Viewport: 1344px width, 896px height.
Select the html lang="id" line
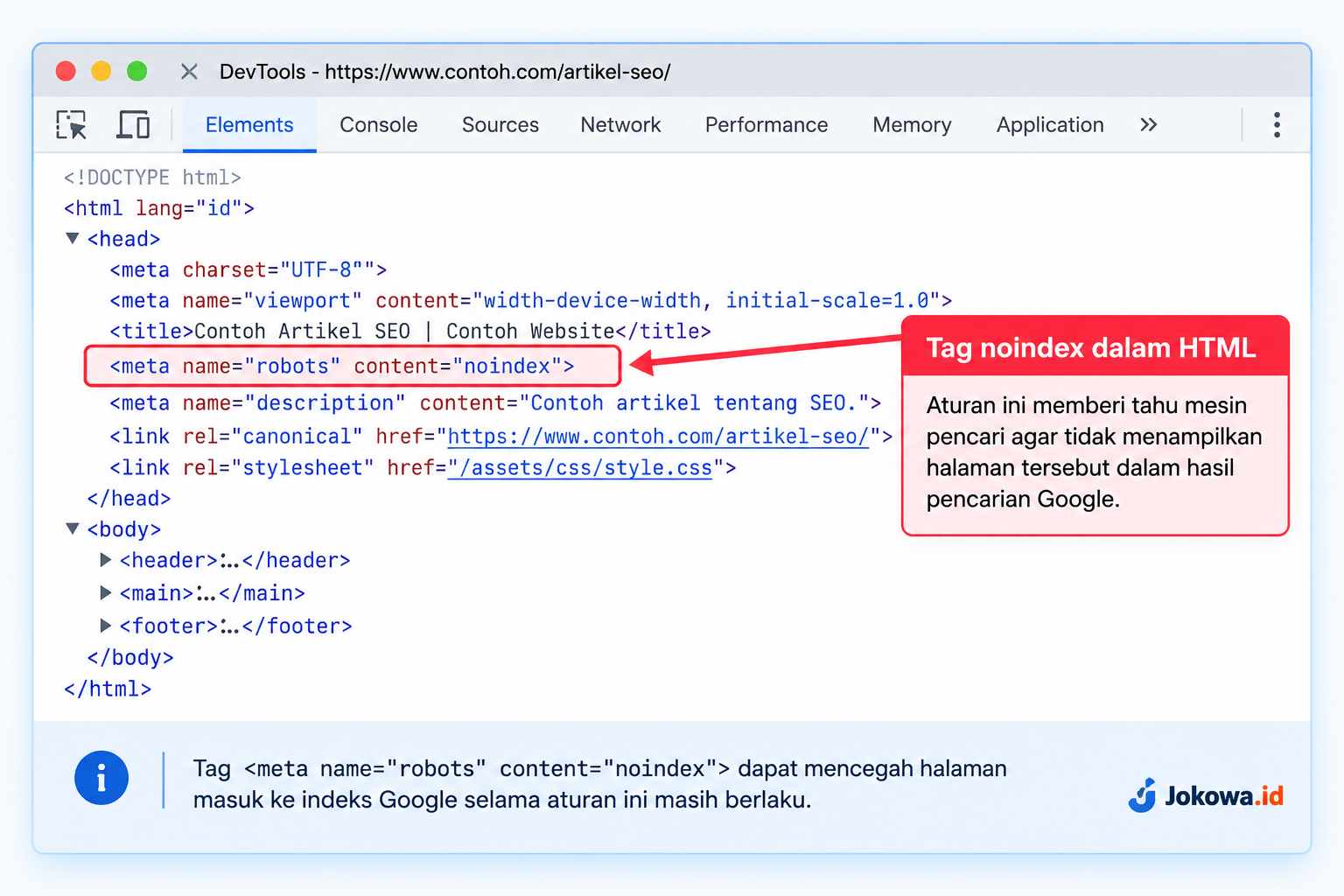(x=159, y=208)
